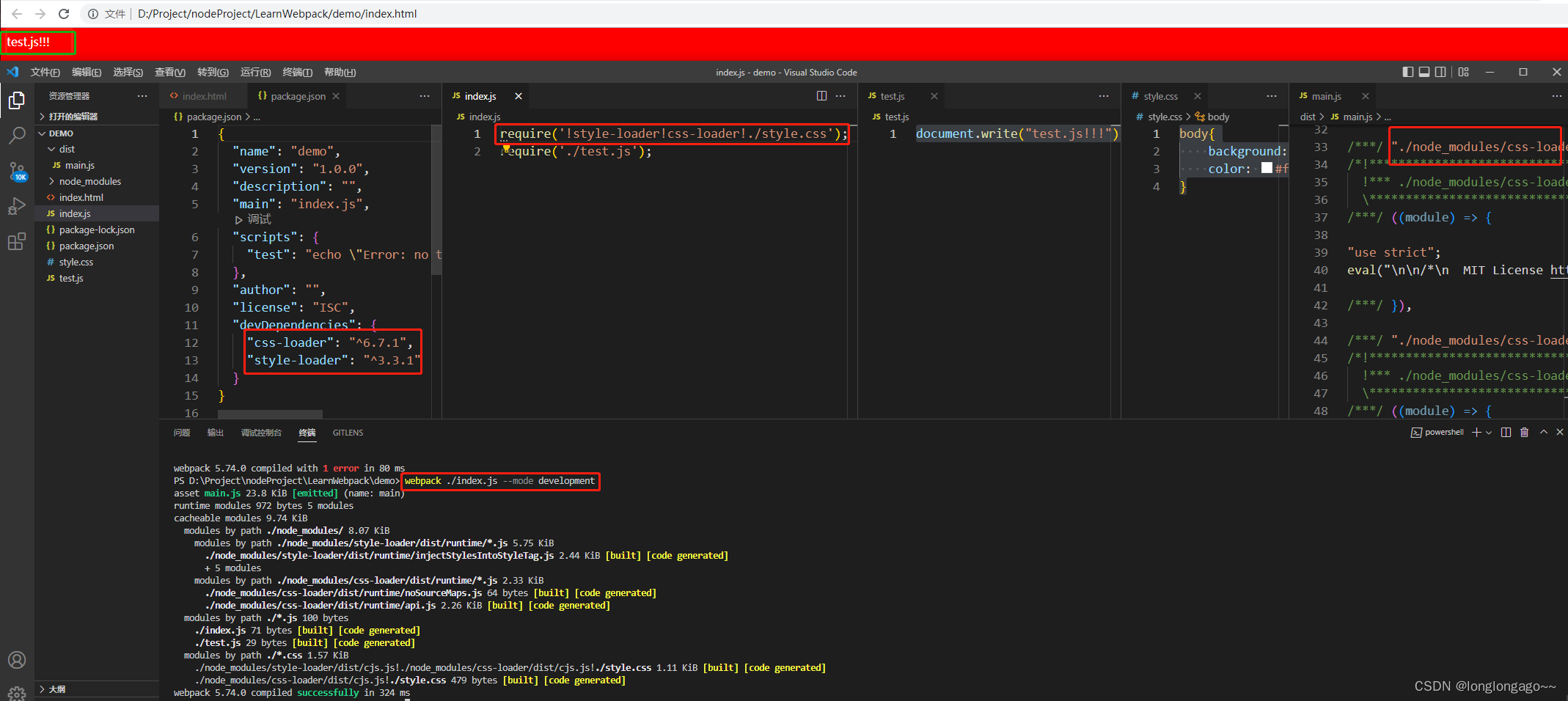Open the Run and Debug view
Screen dimensions: 1568x701
click(x=16, y=207)
